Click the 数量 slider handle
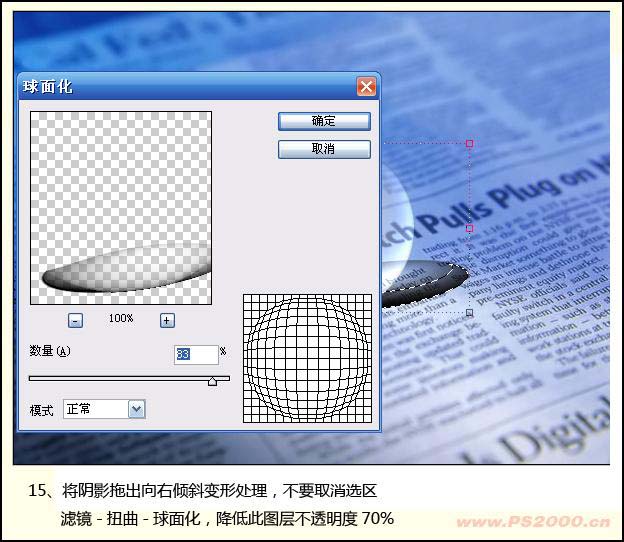Image resolution: width=624 pixels, height=542 pixels. 213,382
